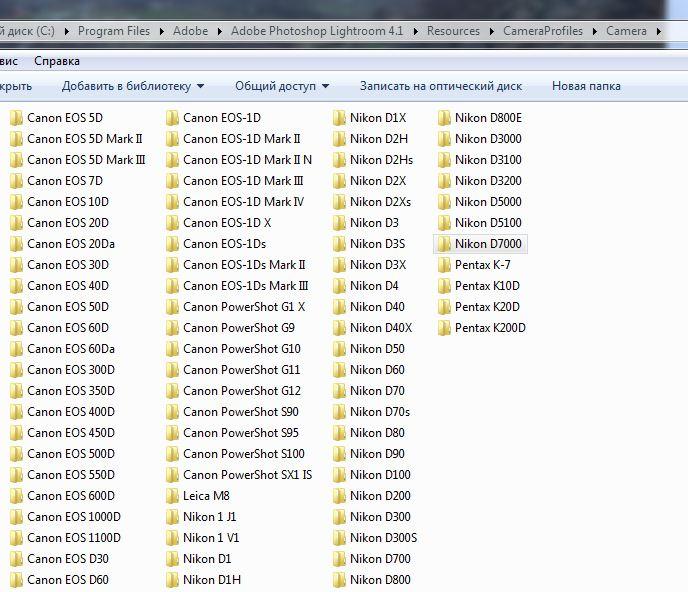Click Записать на оптический диск button
This screenshot has width=688, height=592.
(x=441, y=86)
